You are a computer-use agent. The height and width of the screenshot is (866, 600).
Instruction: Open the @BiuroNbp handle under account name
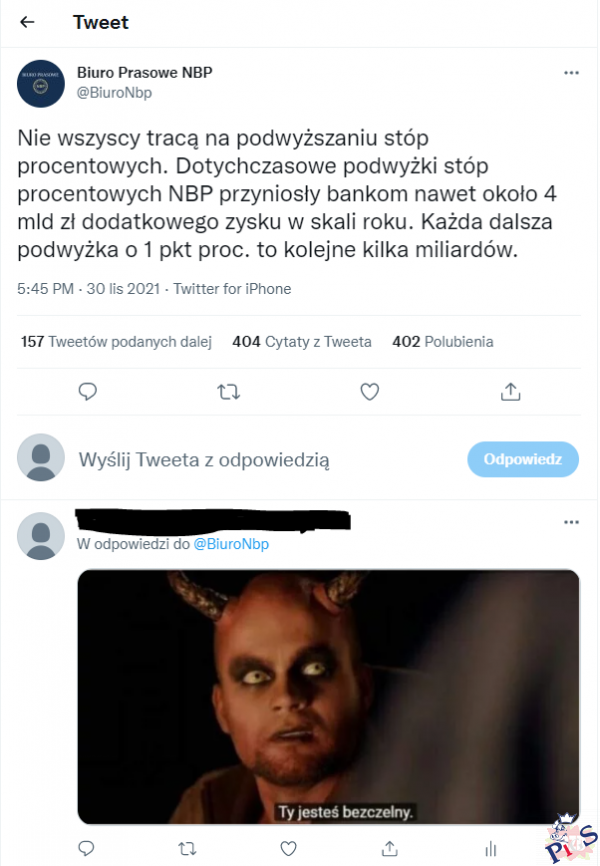click(x=114, y=92)
